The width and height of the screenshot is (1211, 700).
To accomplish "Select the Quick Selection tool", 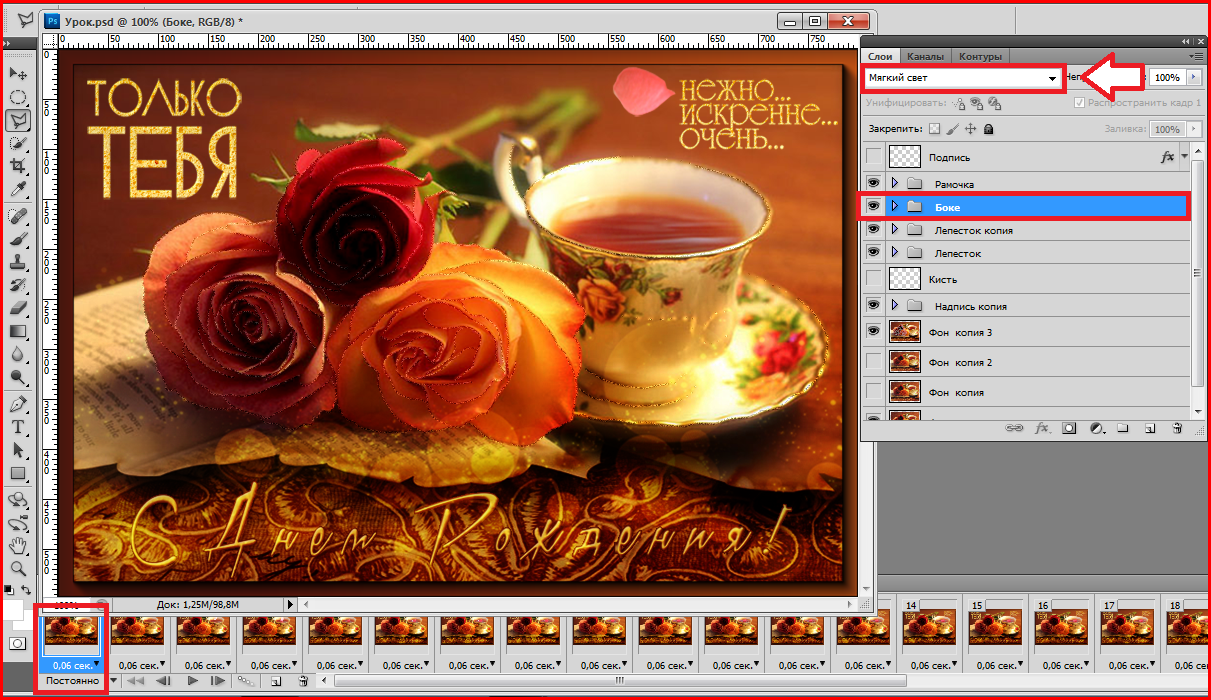I will [18, 144].
